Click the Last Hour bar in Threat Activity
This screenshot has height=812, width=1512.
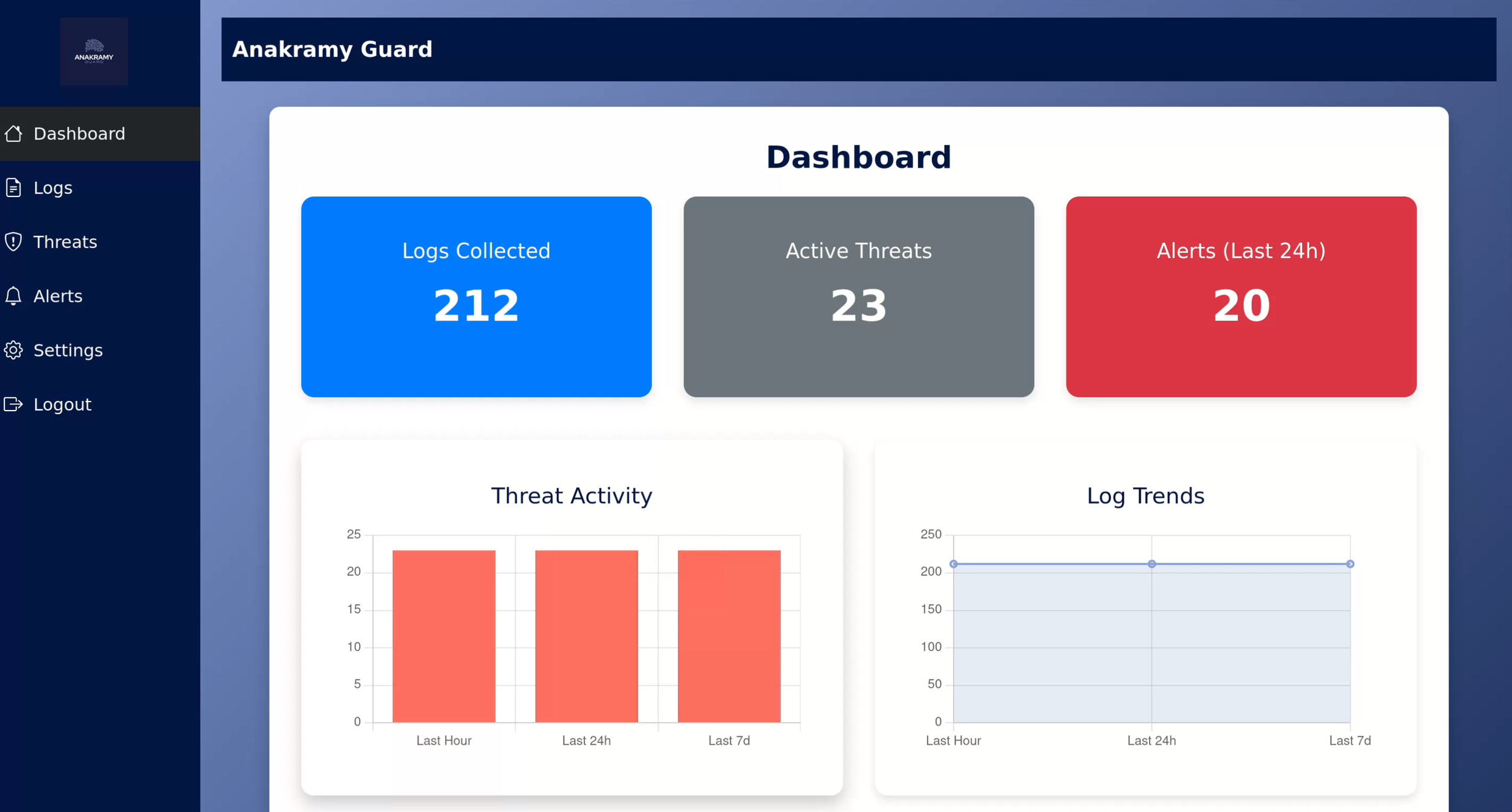[x=443, y=636]
